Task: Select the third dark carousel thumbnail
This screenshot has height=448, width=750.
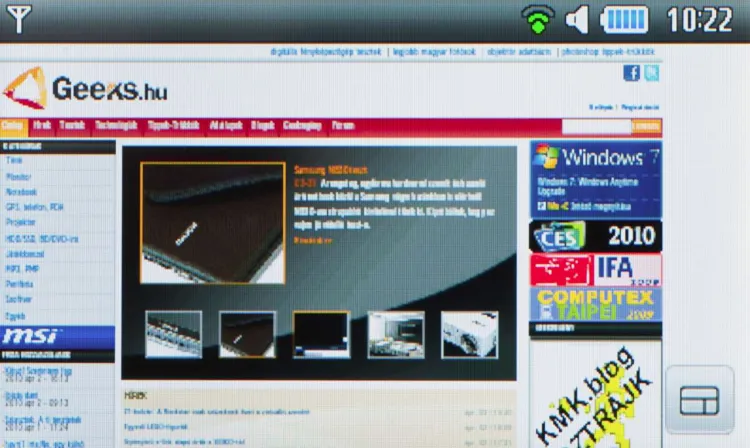Action: [x=321, y=334]
